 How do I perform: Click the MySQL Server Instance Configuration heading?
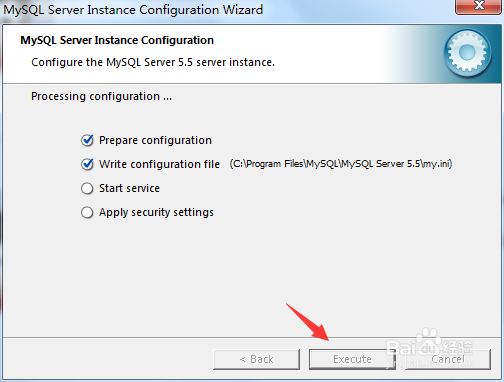pos(117,40)
